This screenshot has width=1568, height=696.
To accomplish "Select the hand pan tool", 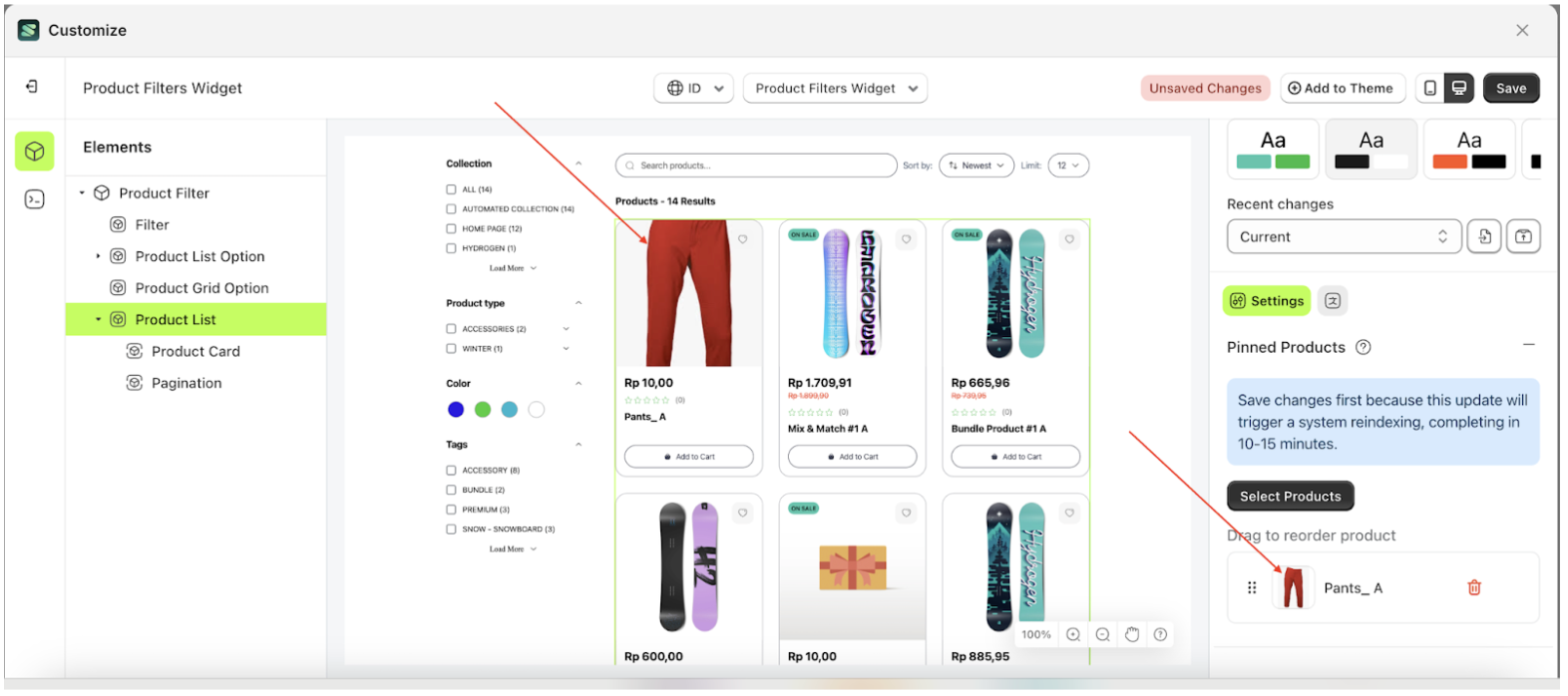I will [x=1132, y=635].
